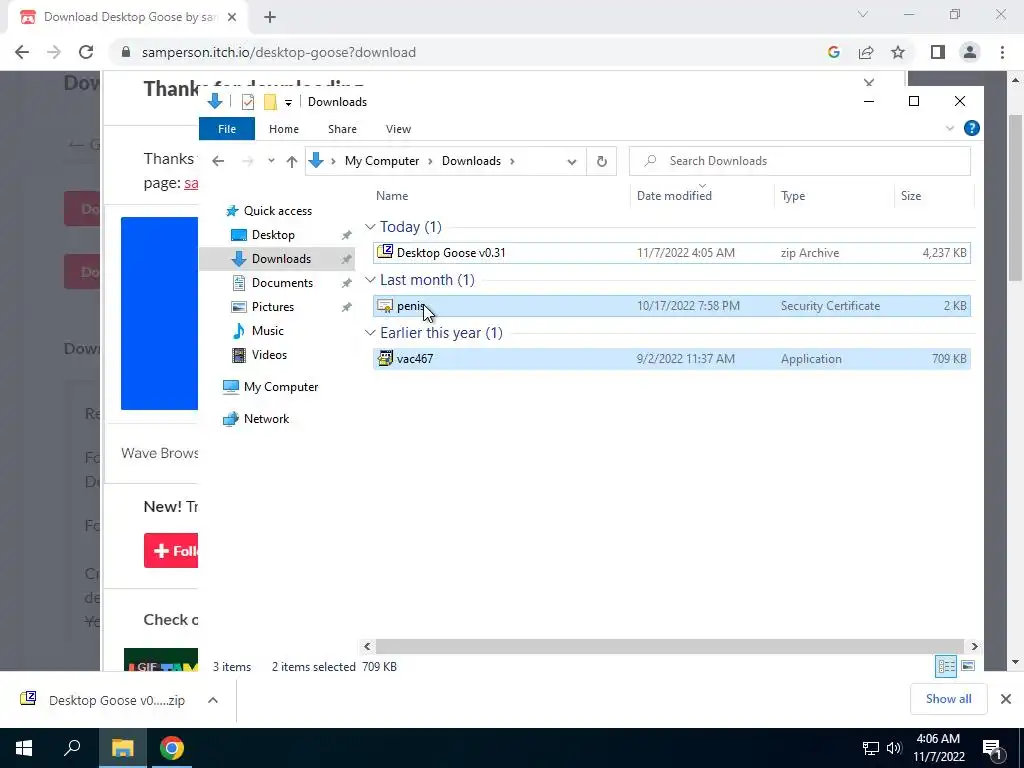This screenshot has height=768, width=1024.
Task: Click Show all downloads
Action: 948,699
